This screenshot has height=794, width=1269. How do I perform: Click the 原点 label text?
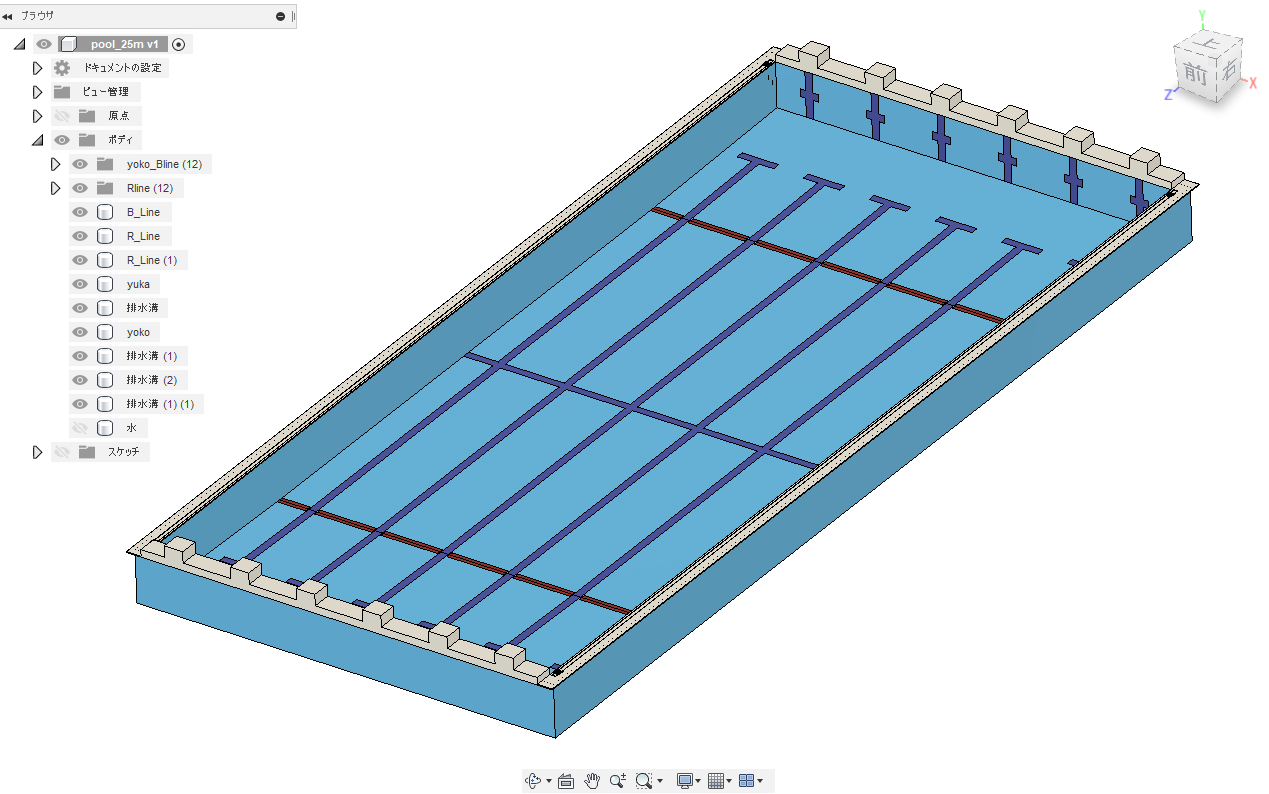[119, 116]
